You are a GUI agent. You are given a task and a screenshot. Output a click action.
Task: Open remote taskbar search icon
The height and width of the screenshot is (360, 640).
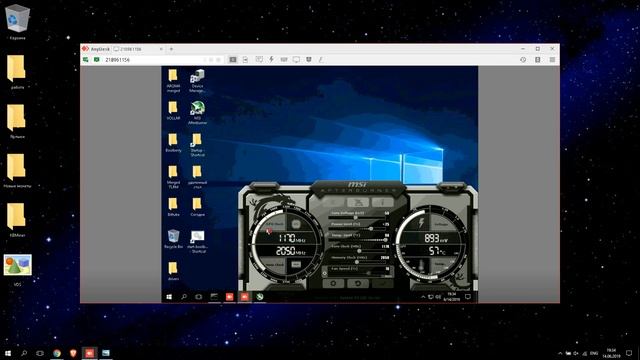184,297
